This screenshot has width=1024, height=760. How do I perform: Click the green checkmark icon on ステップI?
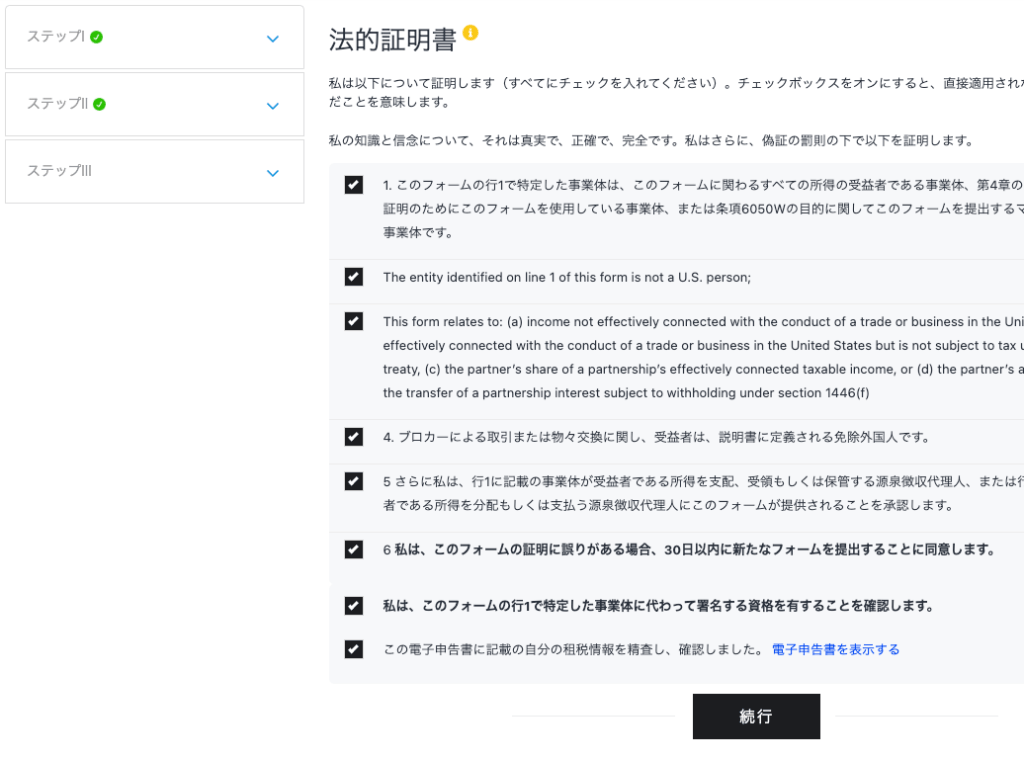(96, 37)
